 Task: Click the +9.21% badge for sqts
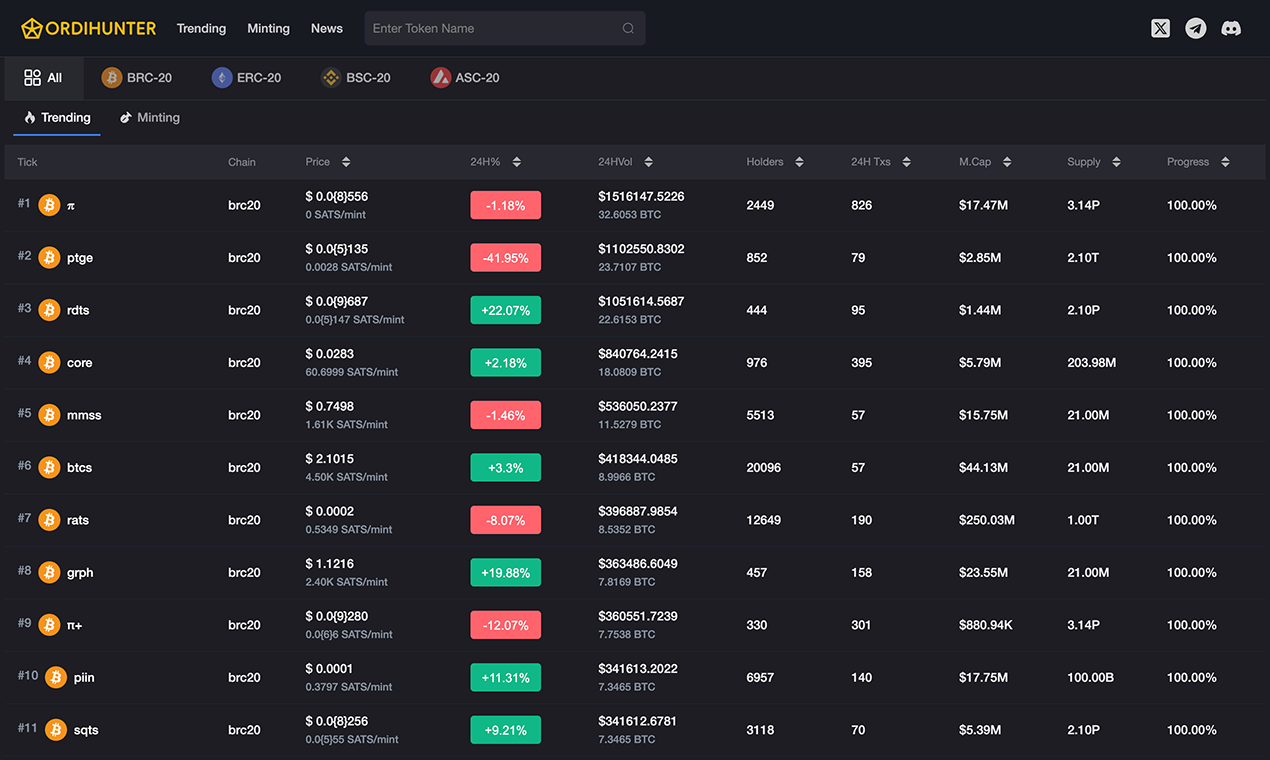[505, 730]
